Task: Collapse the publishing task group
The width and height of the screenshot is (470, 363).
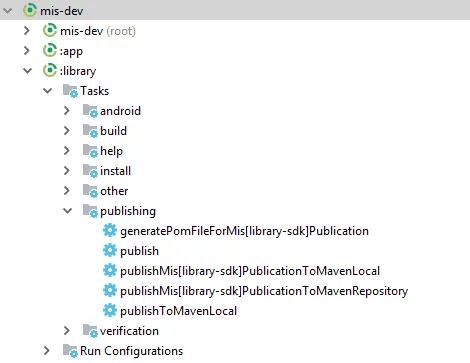Action: coord(67,211)
